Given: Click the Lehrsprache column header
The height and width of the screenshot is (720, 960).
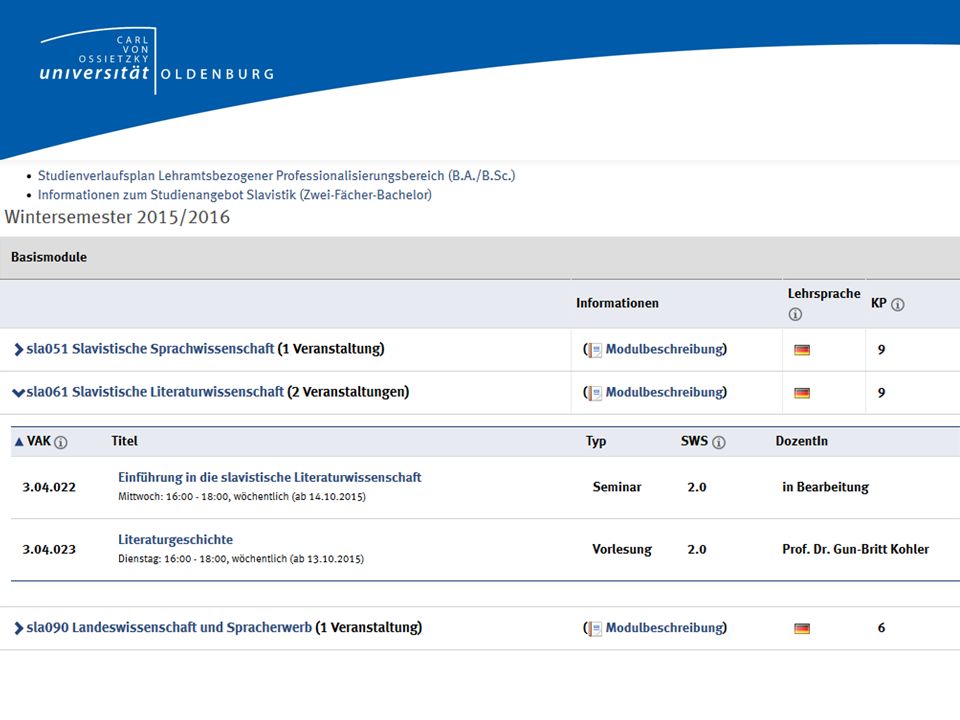Looking at the screenshot, I should [x=824, y=294].
